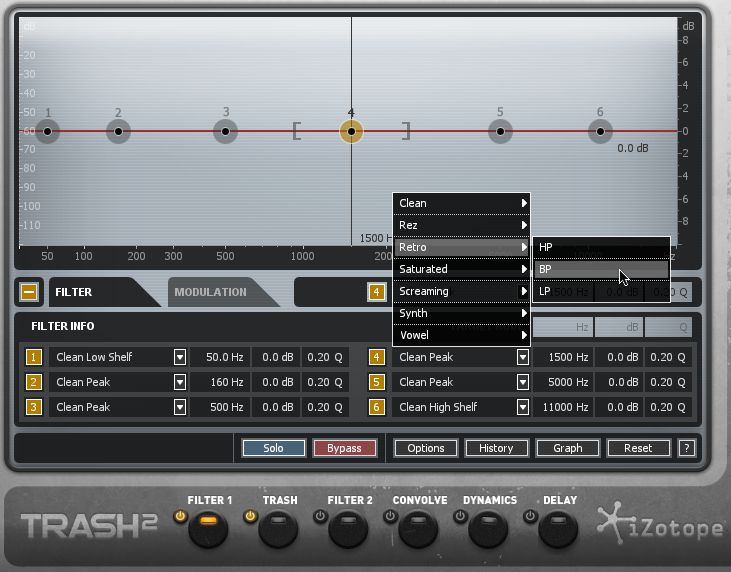The width and height of the screenshot is (731, 572).
Task: Select the Delay module knob
Action: (x=558, y=529)
